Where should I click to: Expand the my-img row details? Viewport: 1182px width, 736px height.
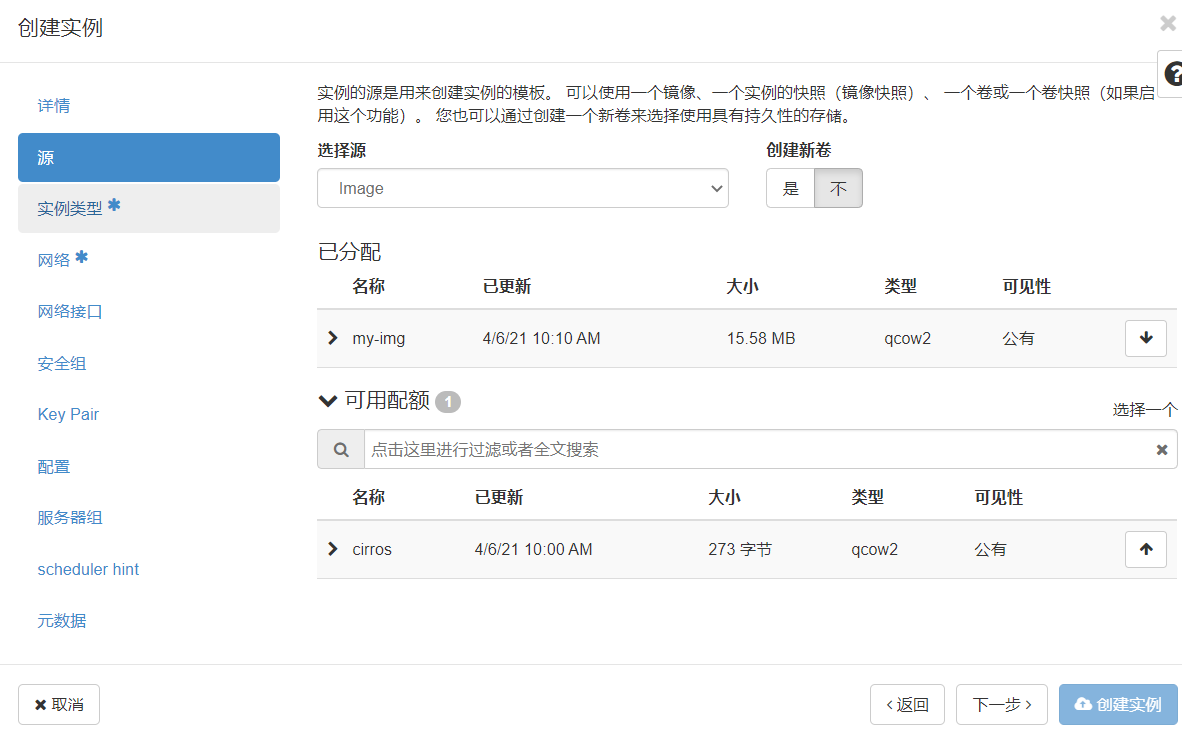click(333, 338)
